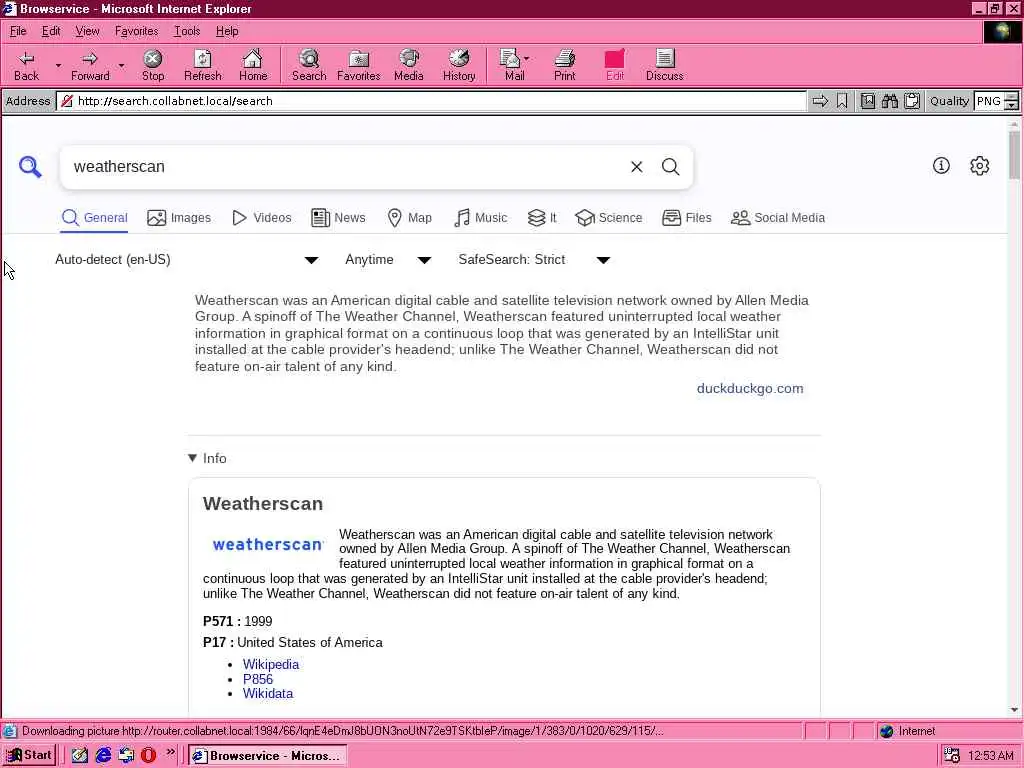The height and width of the screenshot is (768, 1024).
Task: Open the Help menu
Action: point(227,31)
